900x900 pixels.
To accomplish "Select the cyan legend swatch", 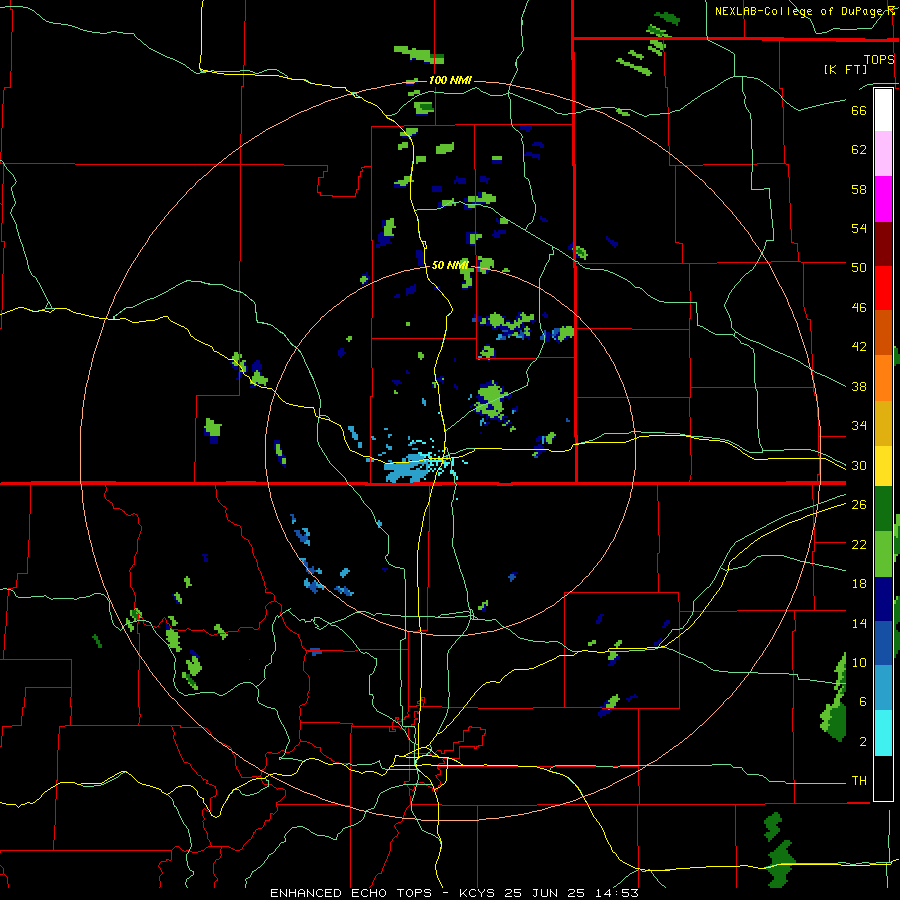I will point(883,733).
